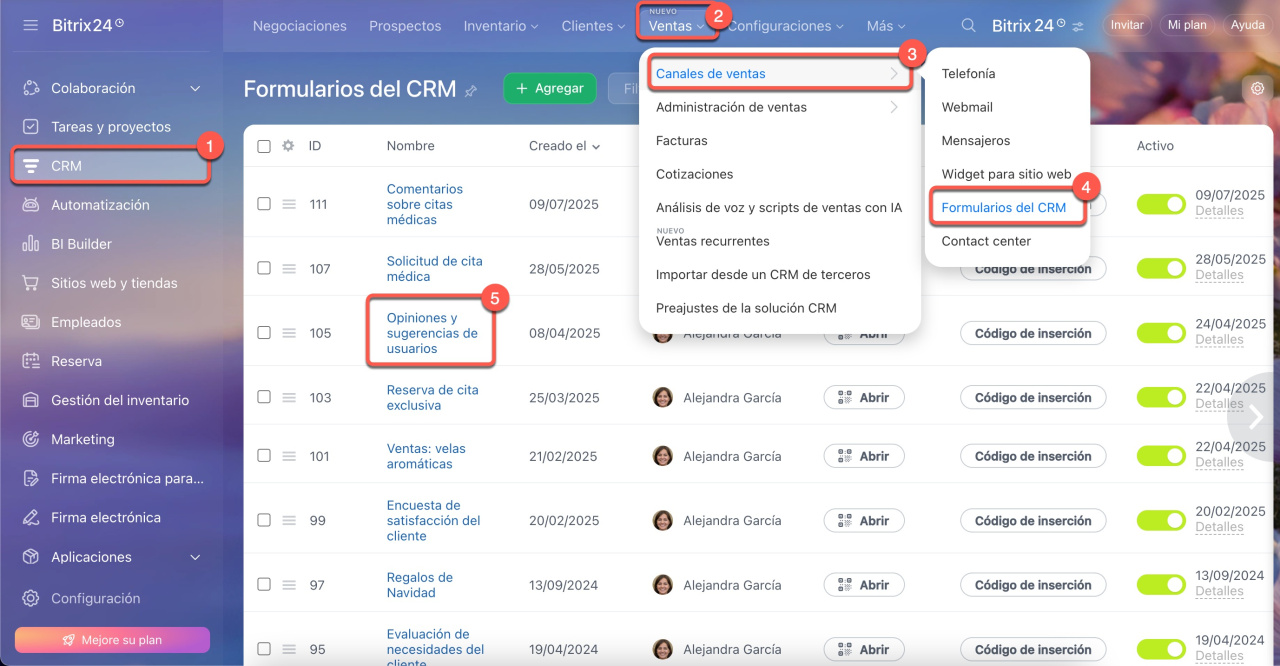Select Formularios del CRM in the submenu
The image size is (1280, 666).
[1004, 208]
